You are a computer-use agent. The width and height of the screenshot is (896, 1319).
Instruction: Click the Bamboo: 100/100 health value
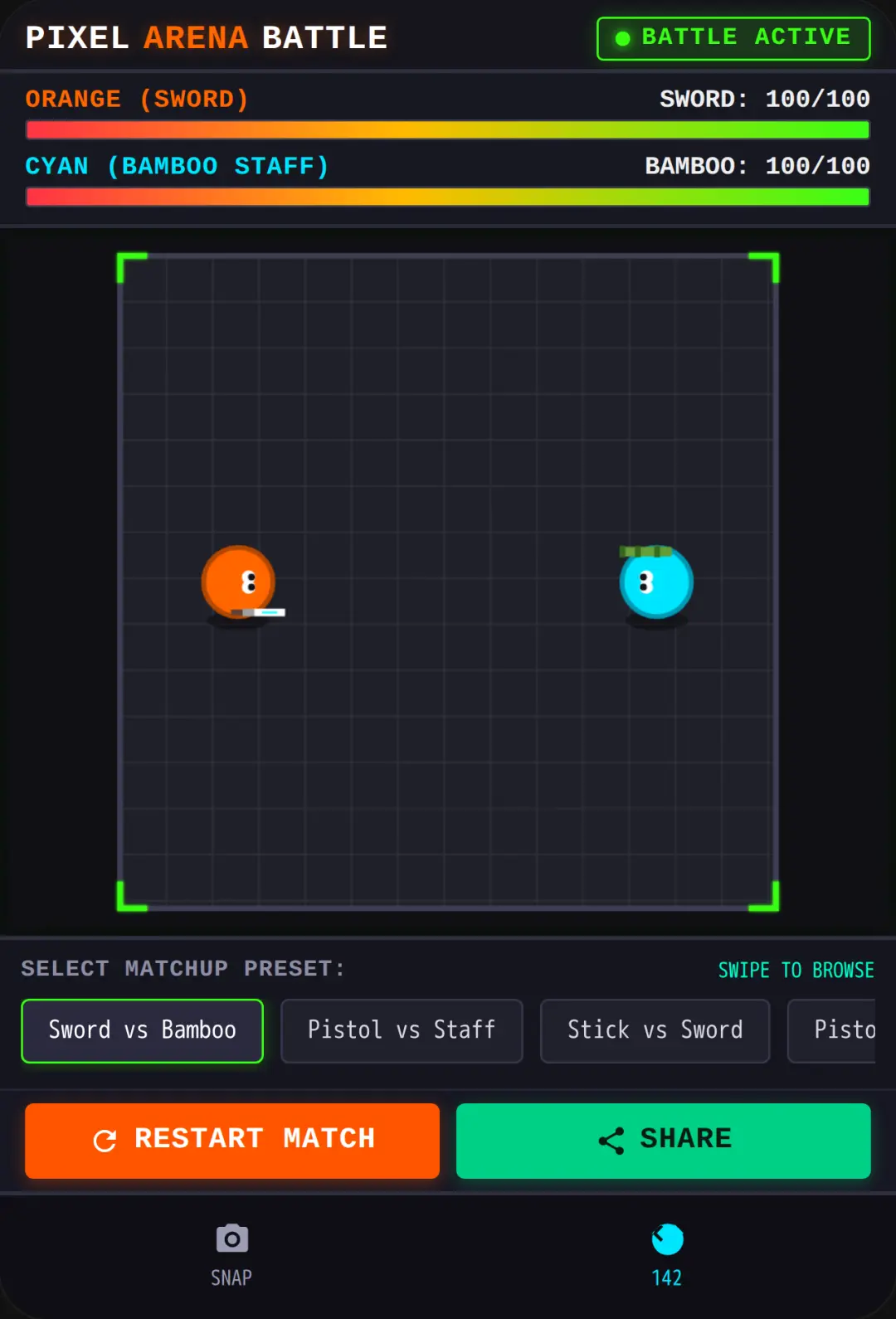pyautogui.click(x=757, y=166)
